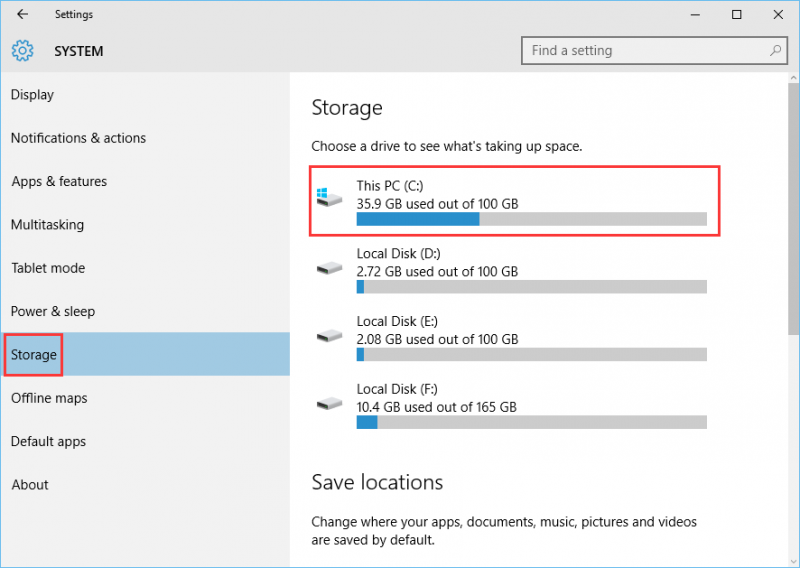The height and width of the screenshot is (568, 800).
Task: Click the vertical scrollbar thumb
Action: 793,209
